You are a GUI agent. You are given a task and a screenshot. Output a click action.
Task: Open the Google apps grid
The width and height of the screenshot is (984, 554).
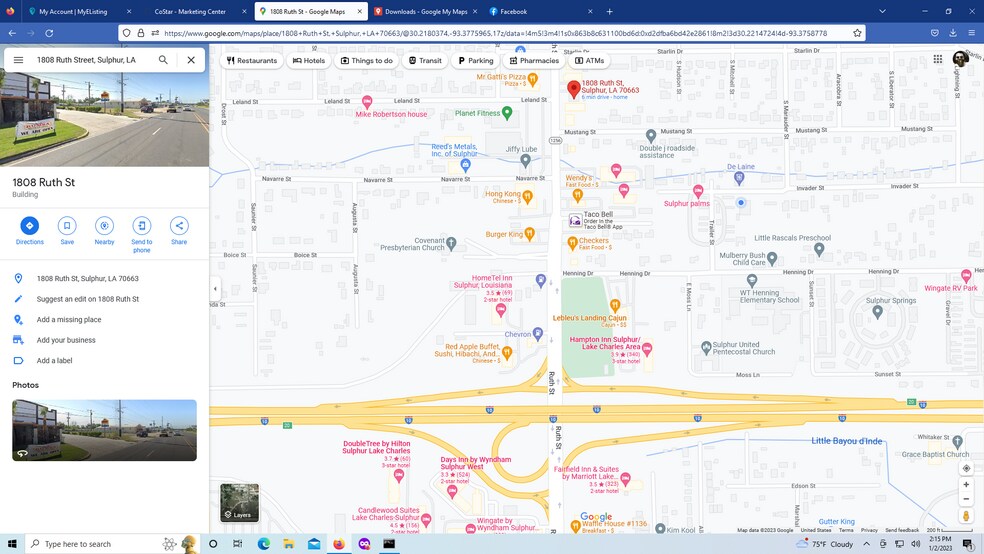[937, 59]
